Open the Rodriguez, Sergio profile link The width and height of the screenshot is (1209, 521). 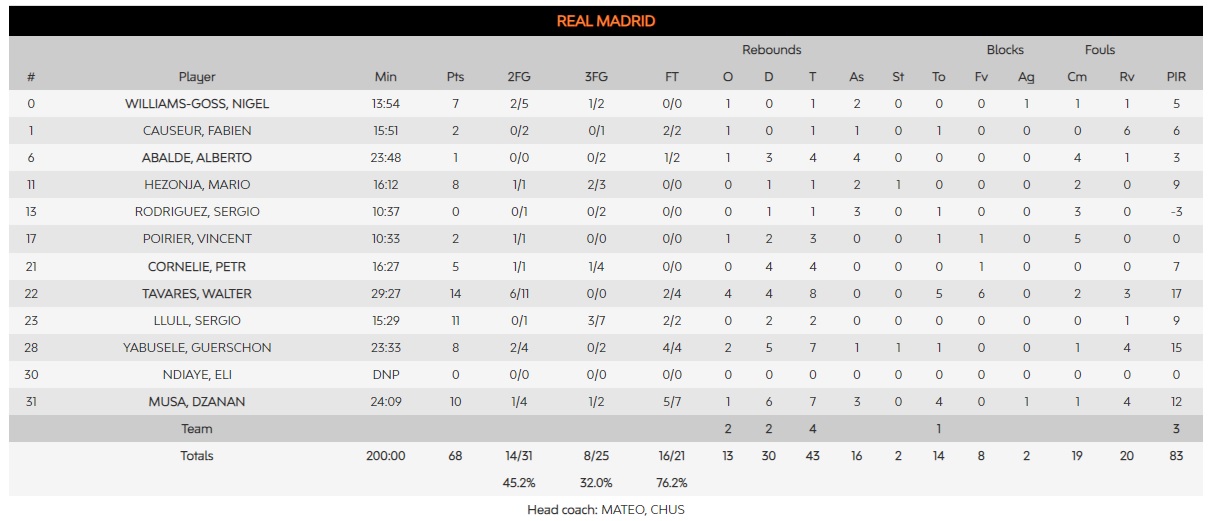(x=197, y=212)
